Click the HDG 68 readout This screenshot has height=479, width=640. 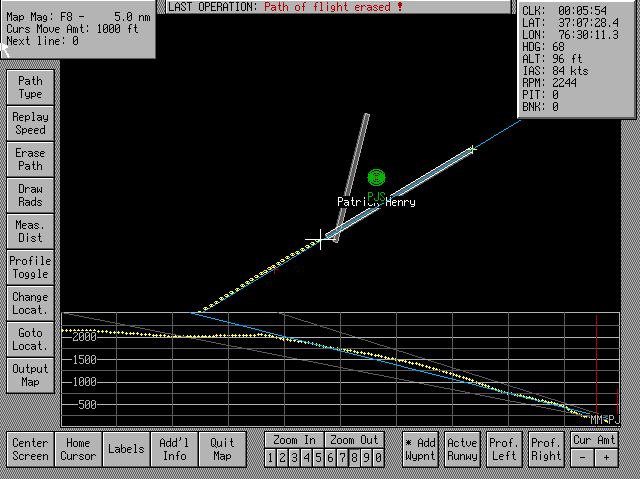coord(543,47)
